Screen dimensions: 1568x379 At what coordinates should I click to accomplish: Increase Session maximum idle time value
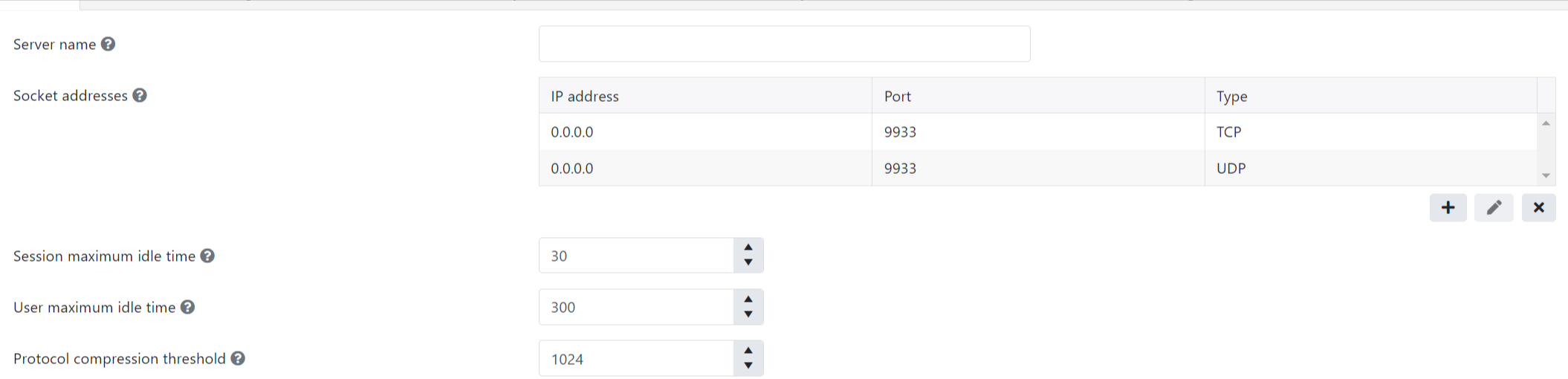click(x=748, y=248)
